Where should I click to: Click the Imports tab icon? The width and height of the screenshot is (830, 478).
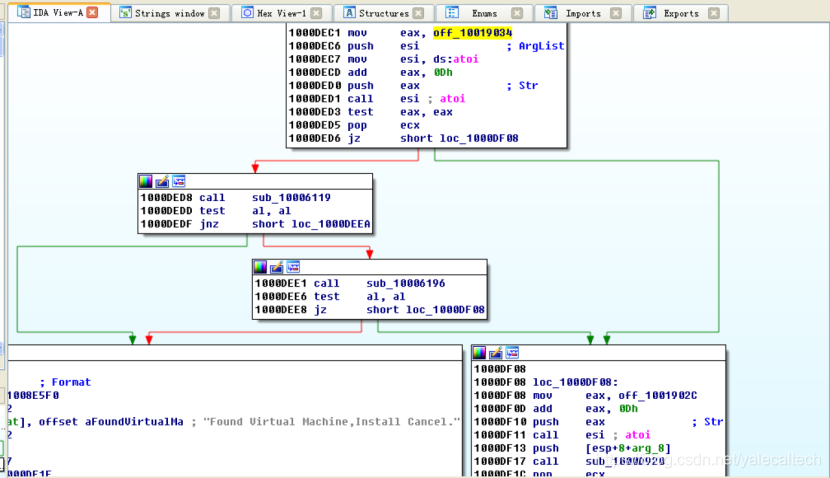[x=551, y=13]
